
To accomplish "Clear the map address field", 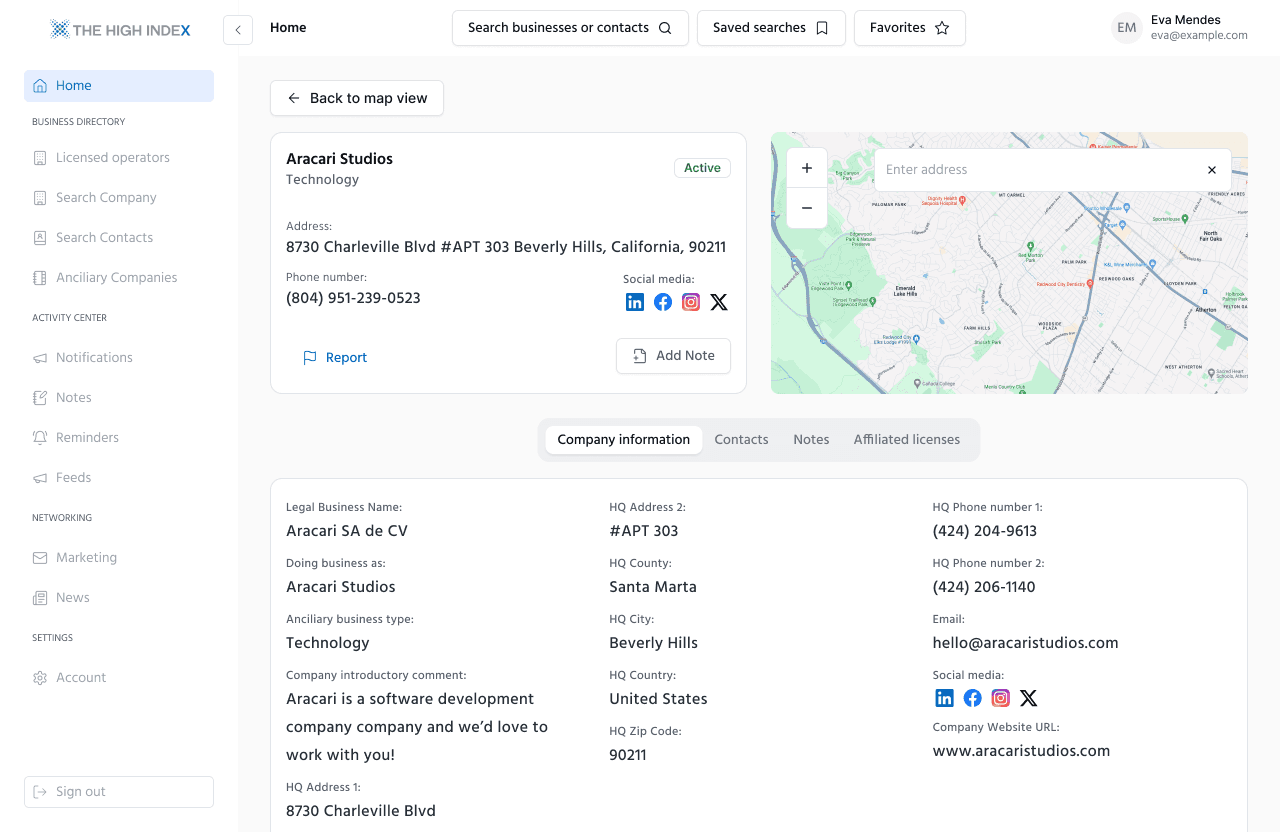I will pos(1212,170).
